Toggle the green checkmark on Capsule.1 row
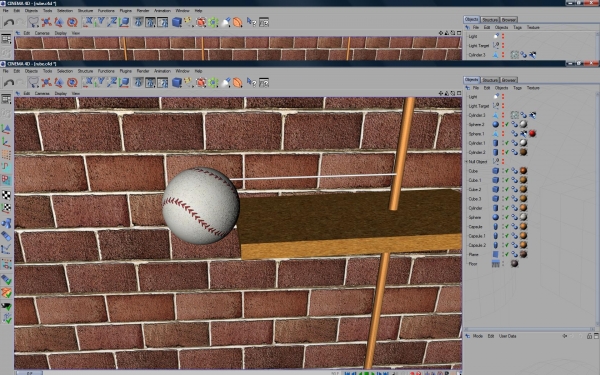Screen dimensions: 600x375 point(507,236)
